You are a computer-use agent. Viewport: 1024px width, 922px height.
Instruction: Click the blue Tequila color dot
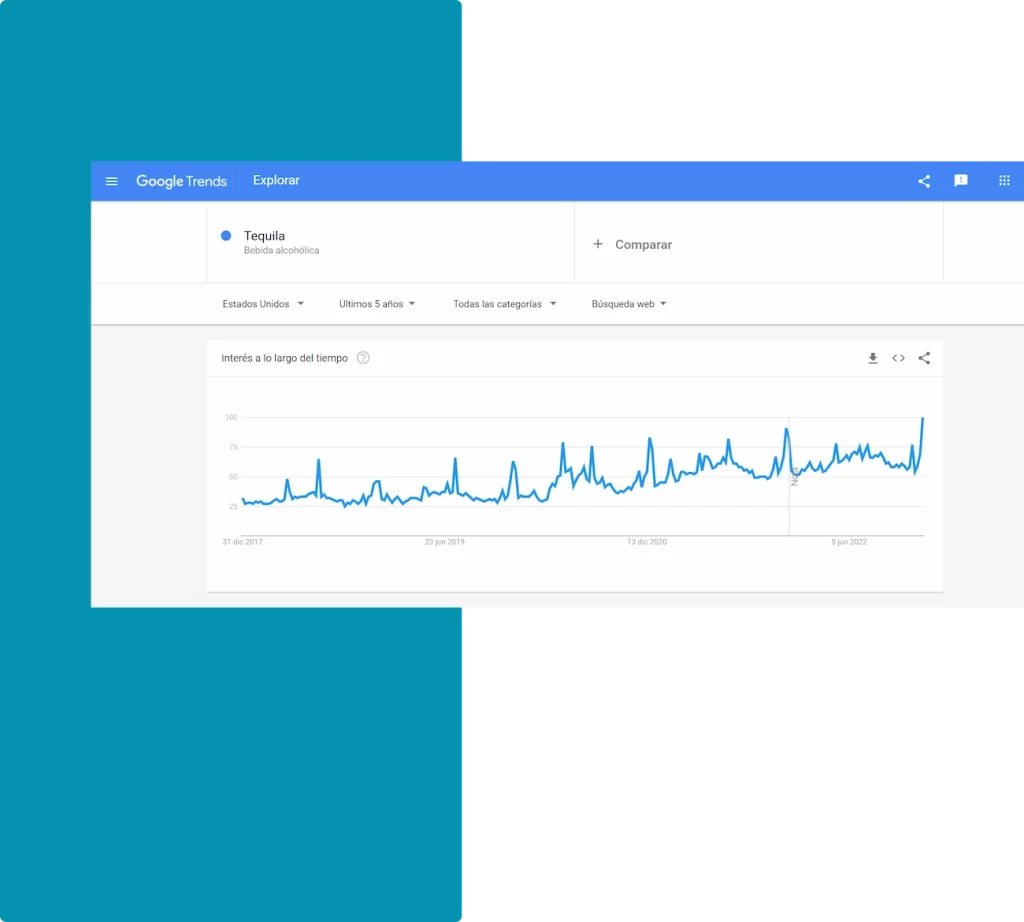click(226, 236)
